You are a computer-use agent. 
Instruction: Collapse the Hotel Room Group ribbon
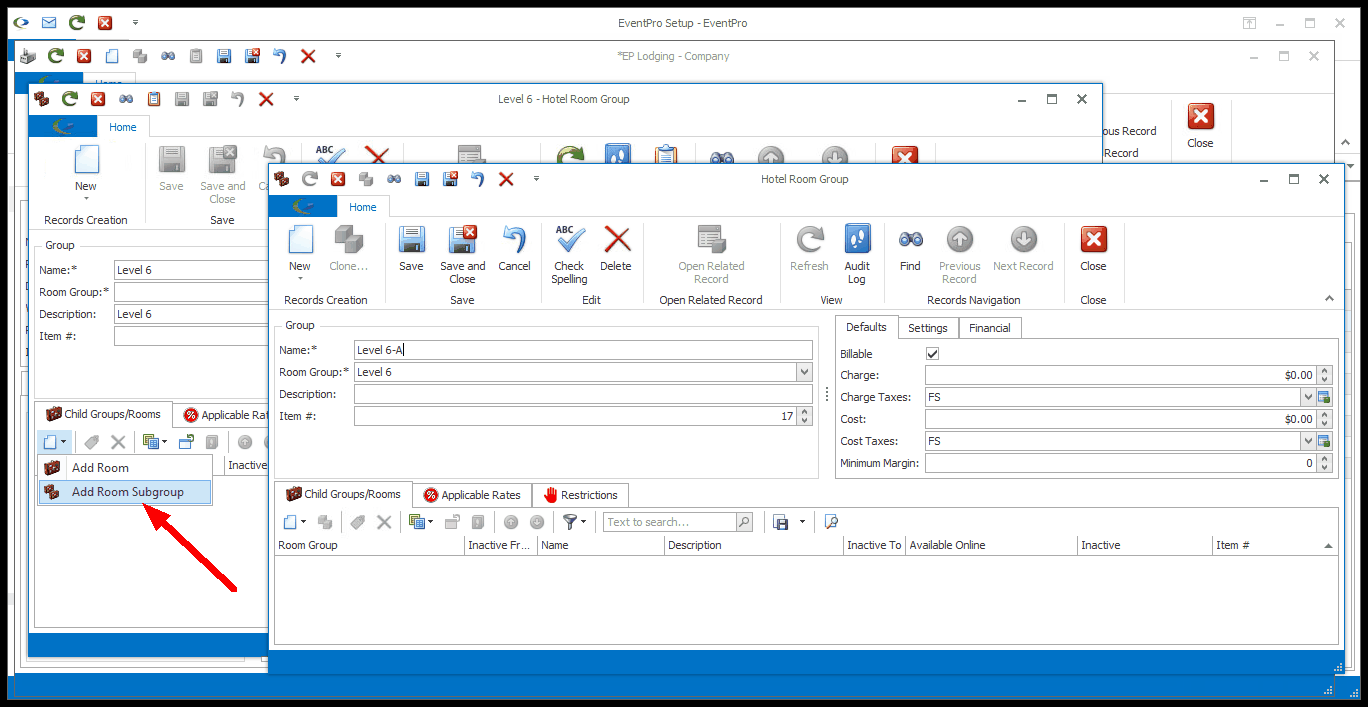(x=1329, y=298)
